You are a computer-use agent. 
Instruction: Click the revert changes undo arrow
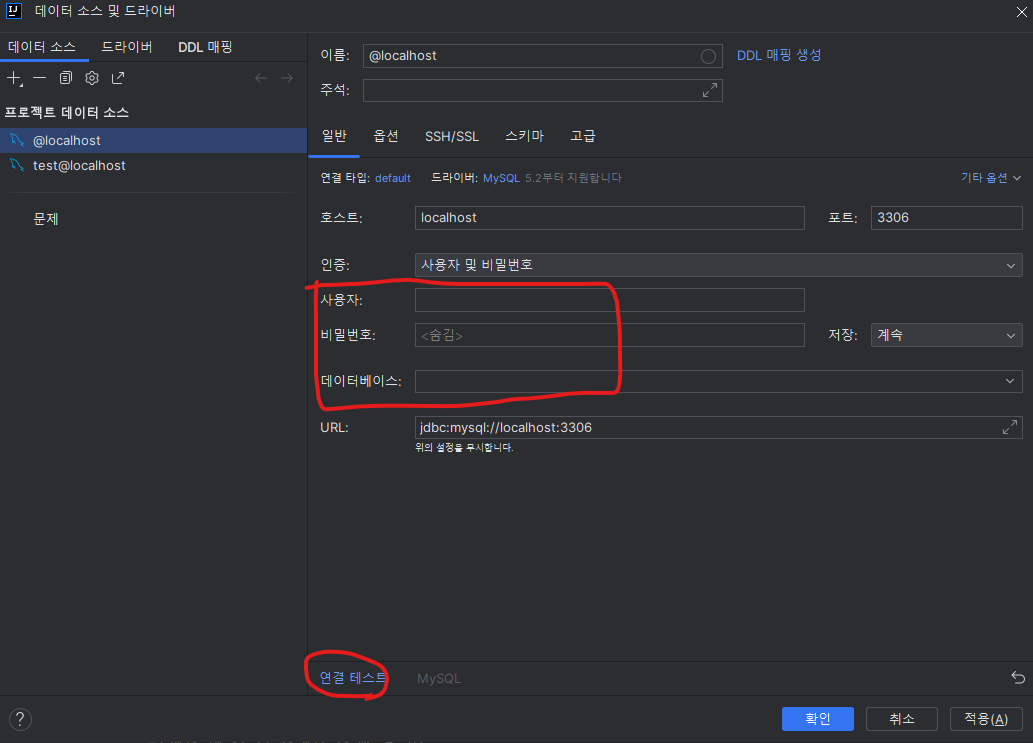click(x=1018, y=677)
